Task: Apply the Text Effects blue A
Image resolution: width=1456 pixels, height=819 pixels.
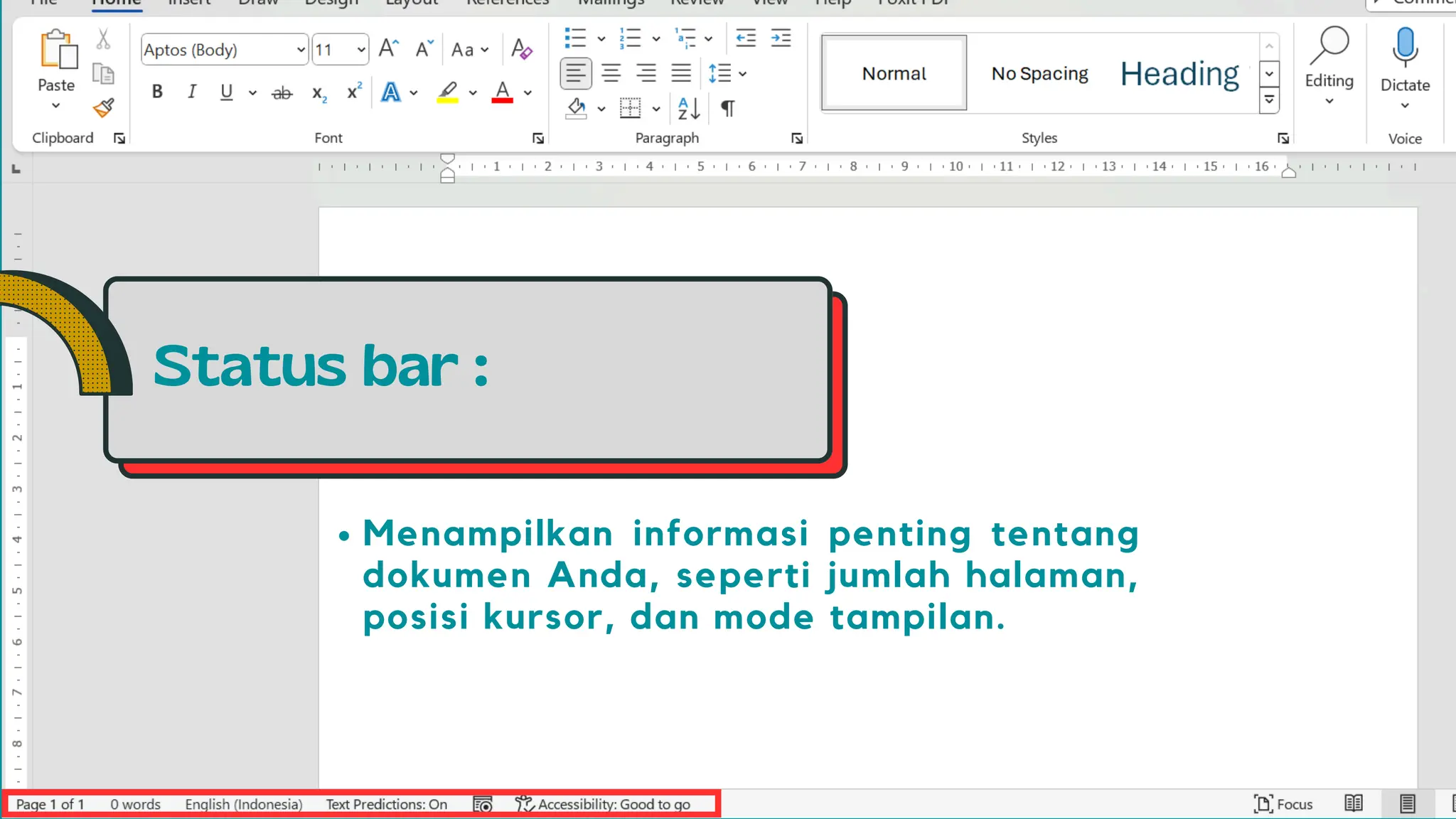Action: pos(390,92)
